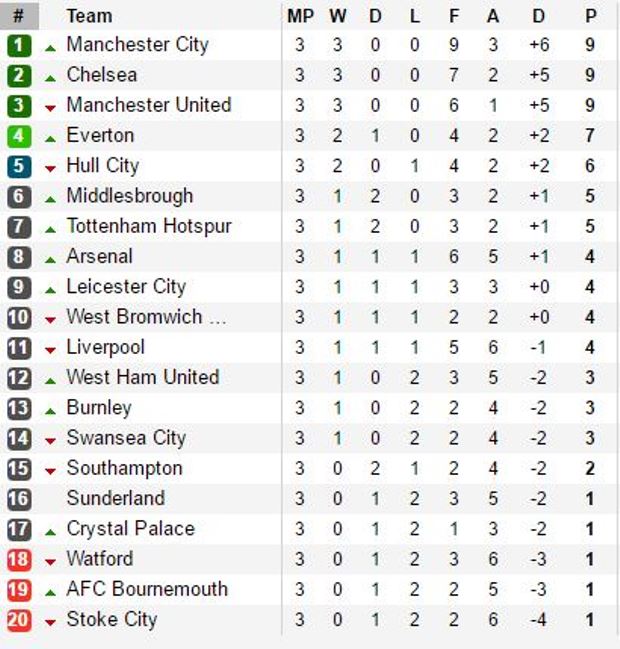Click Sunderland's grey position 16 badge
Screen dimensions: 620x649
coord(19,499)
